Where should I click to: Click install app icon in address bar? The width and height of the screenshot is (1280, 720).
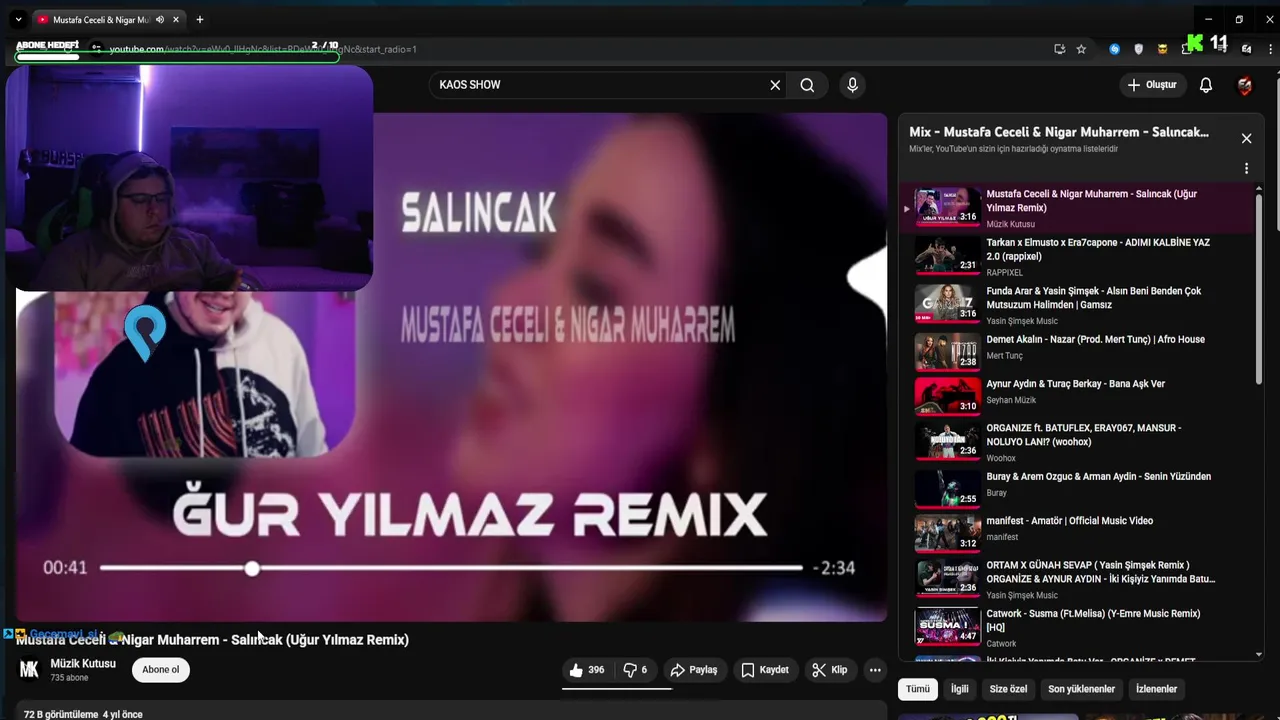1060,49
